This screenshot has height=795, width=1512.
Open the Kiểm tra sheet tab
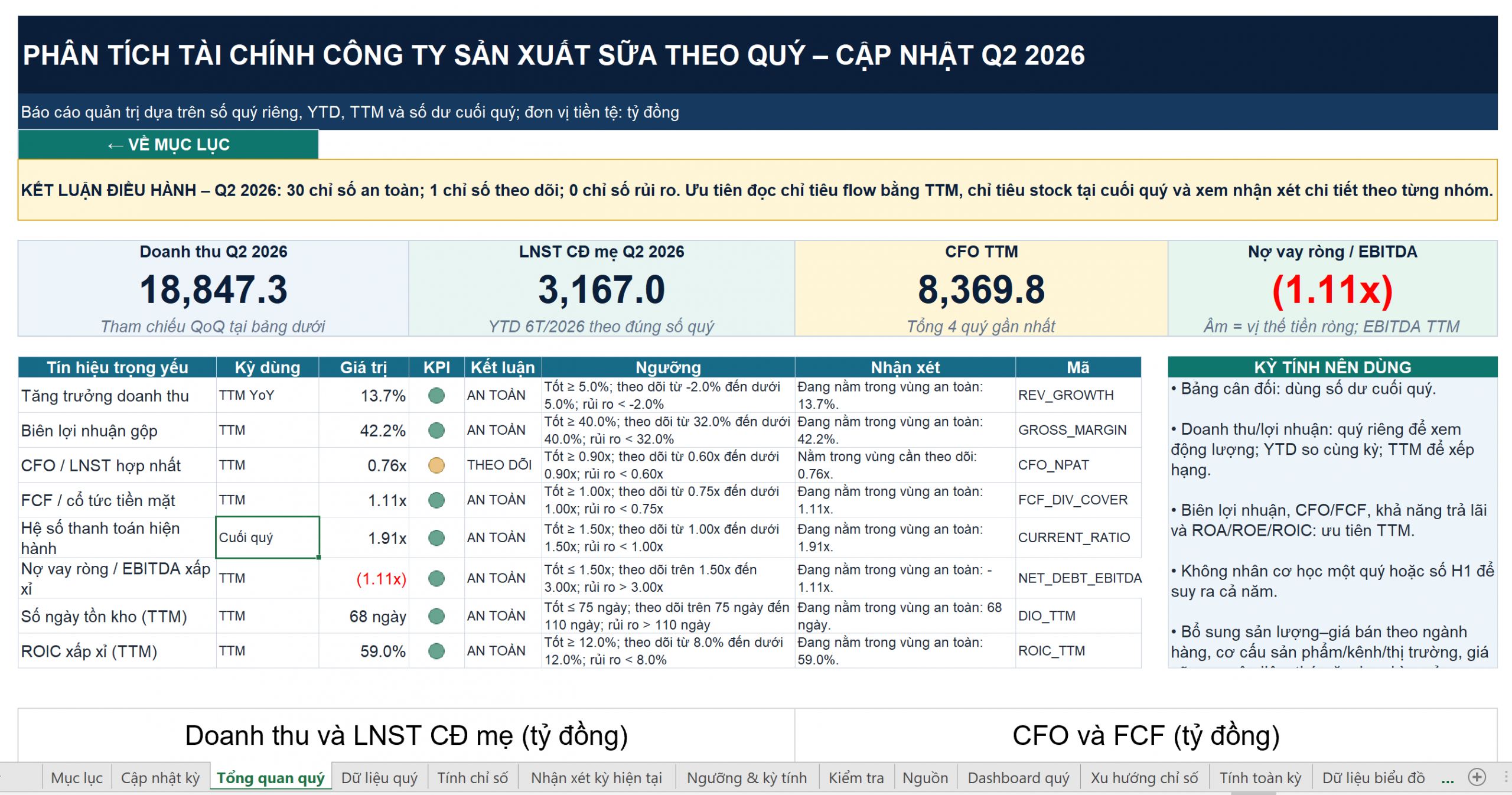(x=856, y=778)
